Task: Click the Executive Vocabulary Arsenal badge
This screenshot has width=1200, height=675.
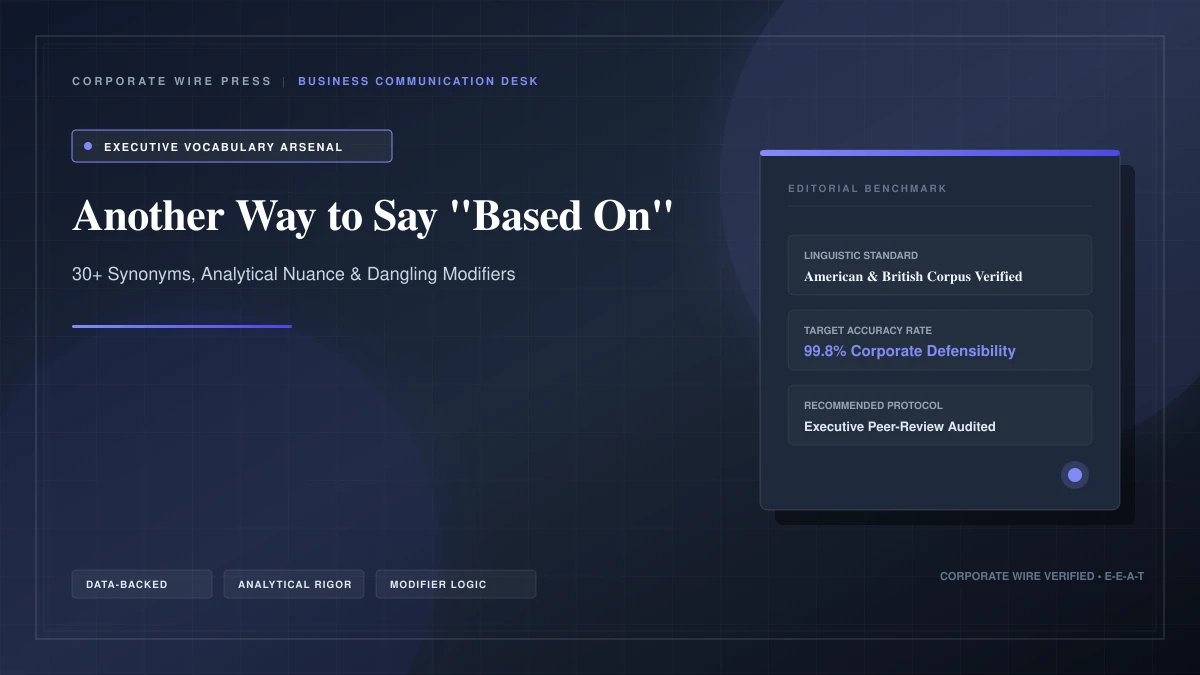Action: [x=232, y=146]
